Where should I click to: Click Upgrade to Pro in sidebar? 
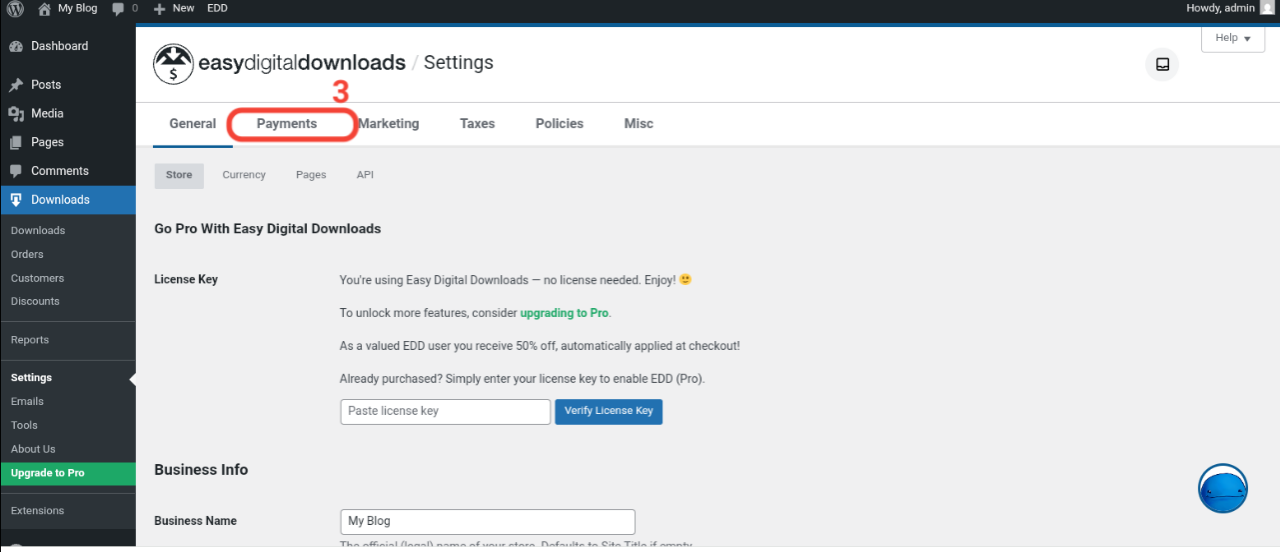point(68,473)
